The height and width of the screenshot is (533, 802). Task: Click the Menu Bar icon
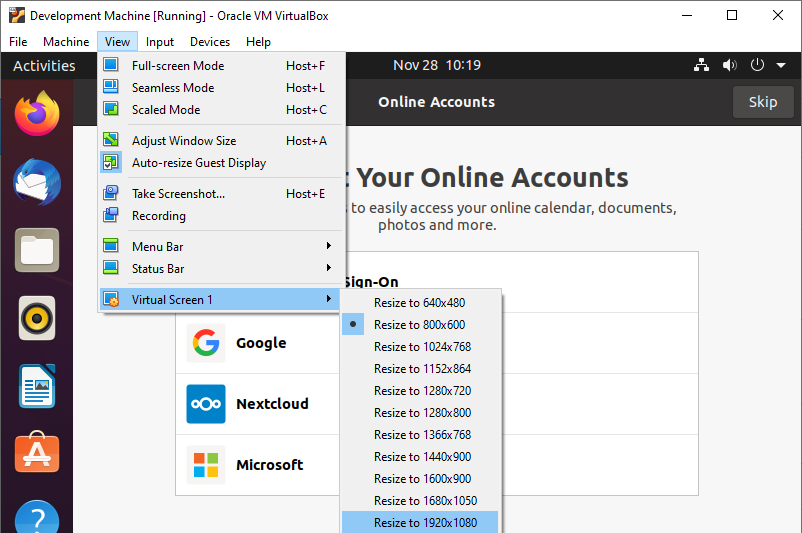[110, 246]
